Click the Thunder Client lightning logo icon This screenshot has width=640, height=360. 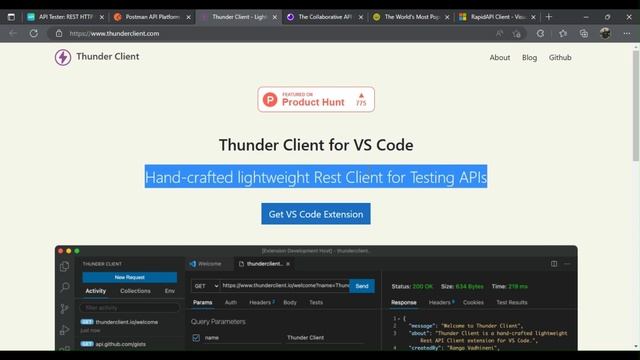pos(63,58)
